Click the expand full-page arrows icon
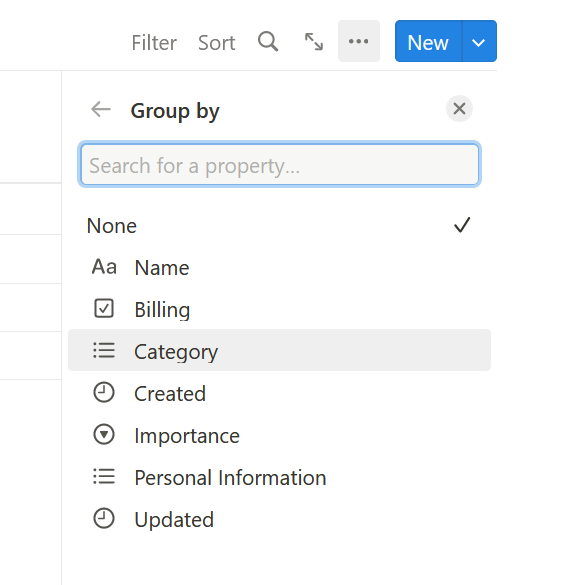Viewport: 581px width, 585px height. (x=314, y=41)
